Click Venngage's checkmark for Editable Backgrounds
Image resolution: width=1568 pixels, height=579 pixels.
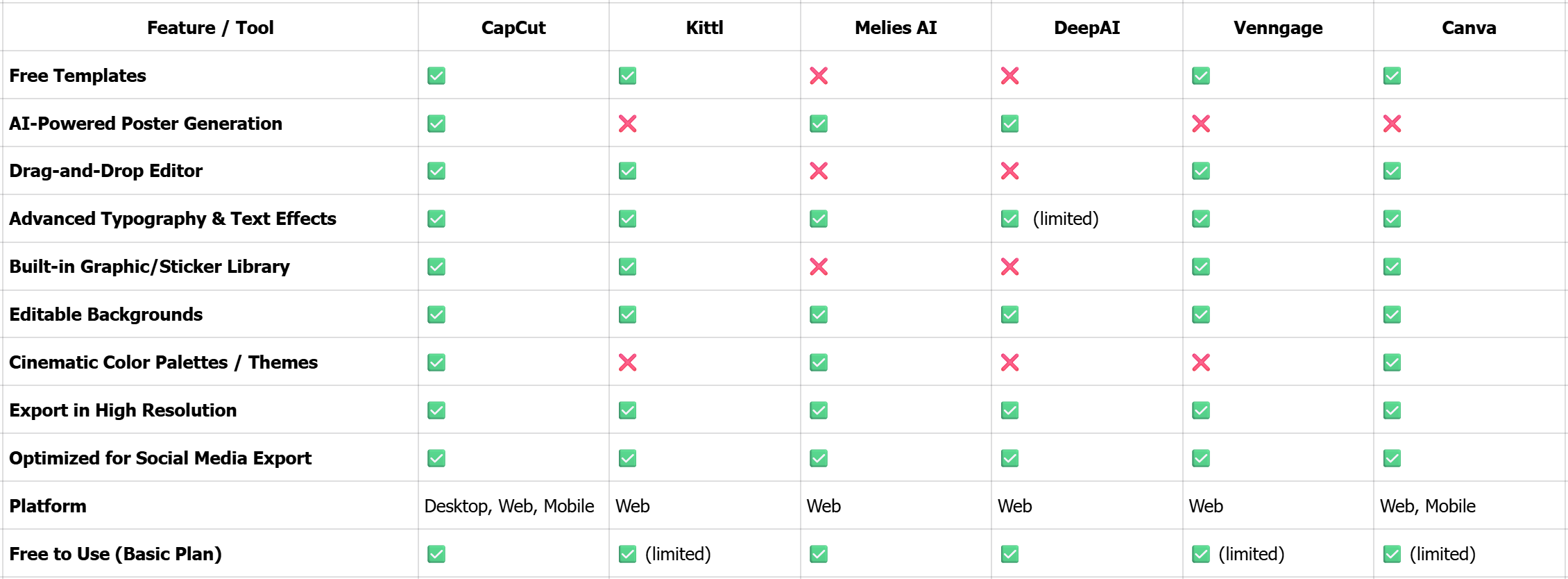[x=1201, y=314]
